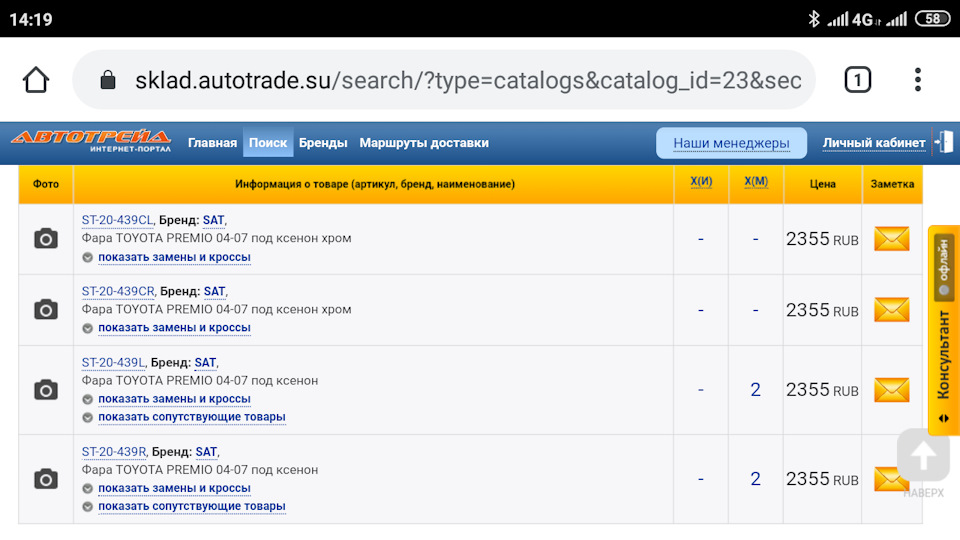Viewport: 960px width, 540px height.
Task: Open Маршруты доставки page
Action: click(424, 143)
